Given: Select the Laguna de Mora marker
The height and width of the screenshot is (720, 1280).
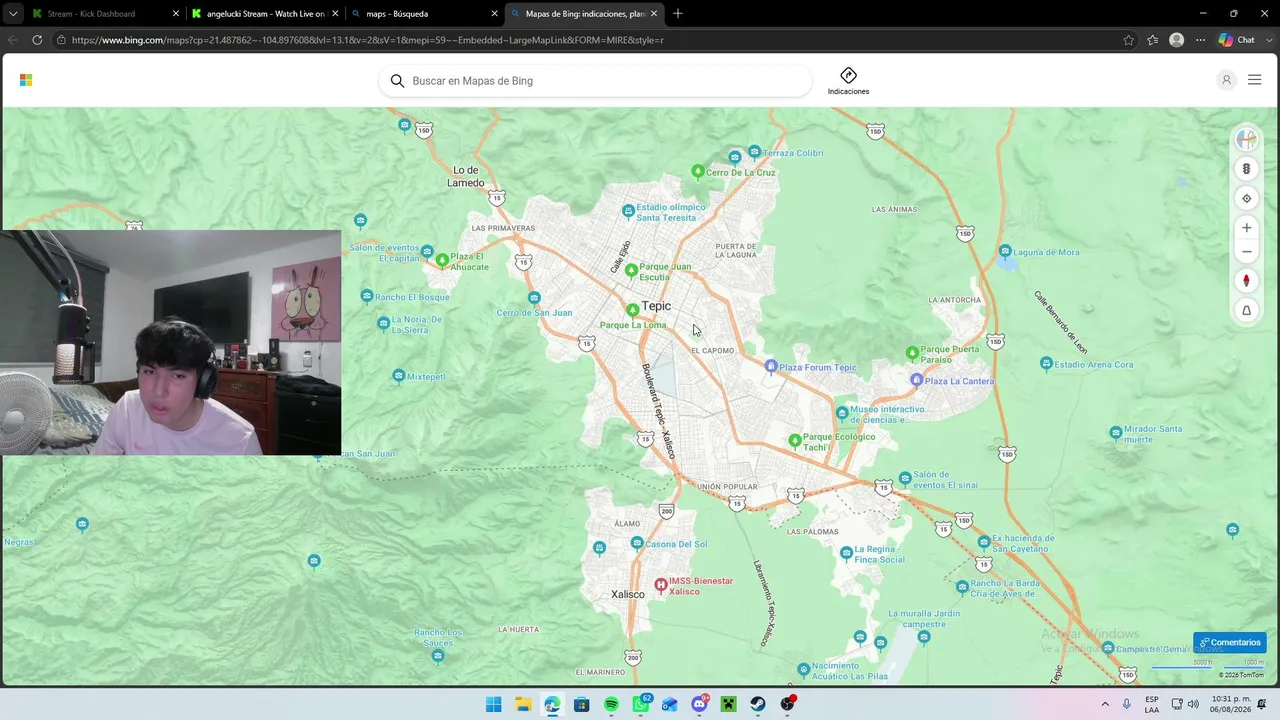Looking at the screenshot, I should click(x=1006, y=251).
